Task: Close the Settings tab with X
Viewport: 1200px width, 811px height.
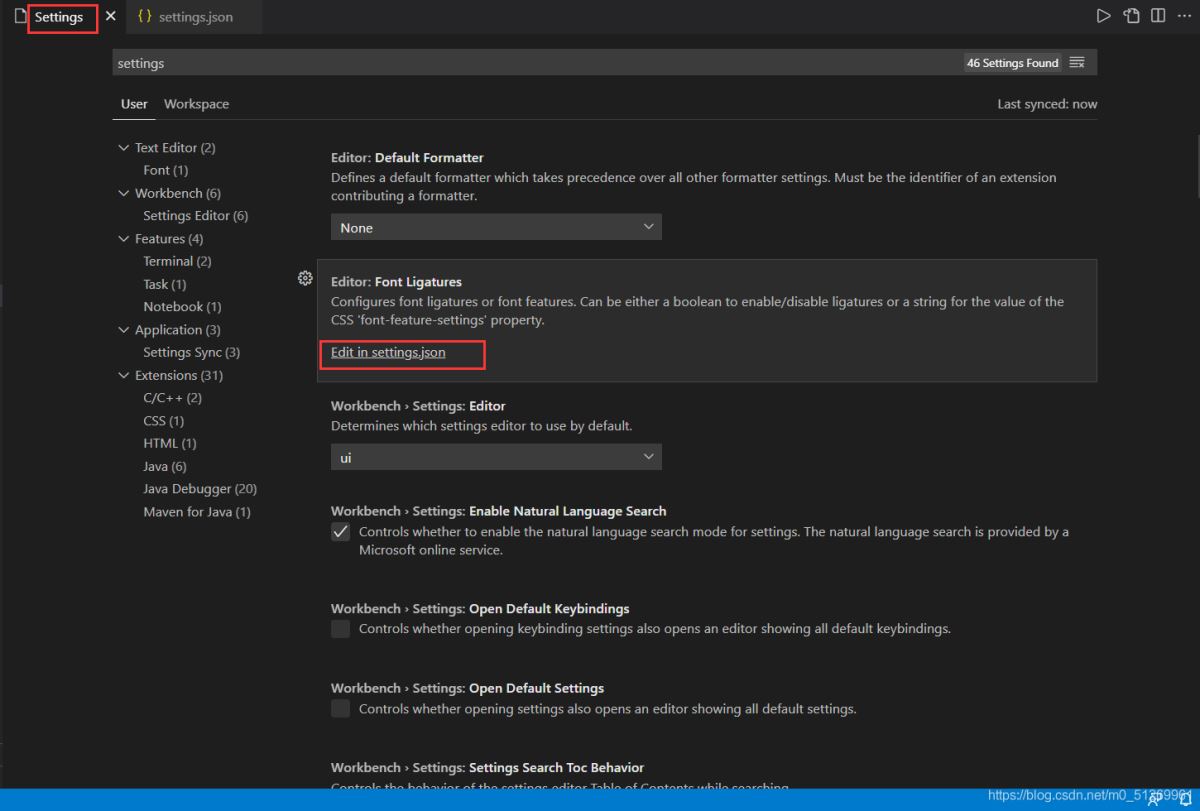Action: point(111,17)
